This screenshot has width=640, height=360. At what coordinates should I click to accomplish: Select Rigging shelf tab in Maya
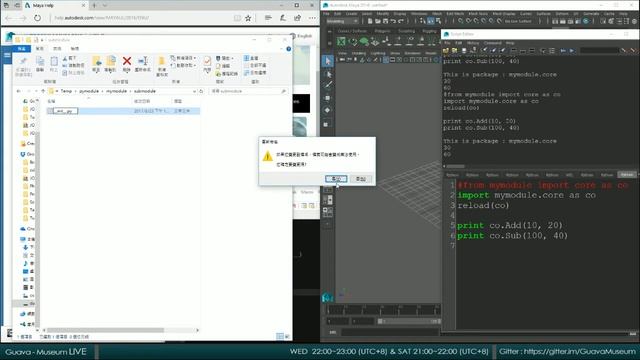[x=429, y=31]
